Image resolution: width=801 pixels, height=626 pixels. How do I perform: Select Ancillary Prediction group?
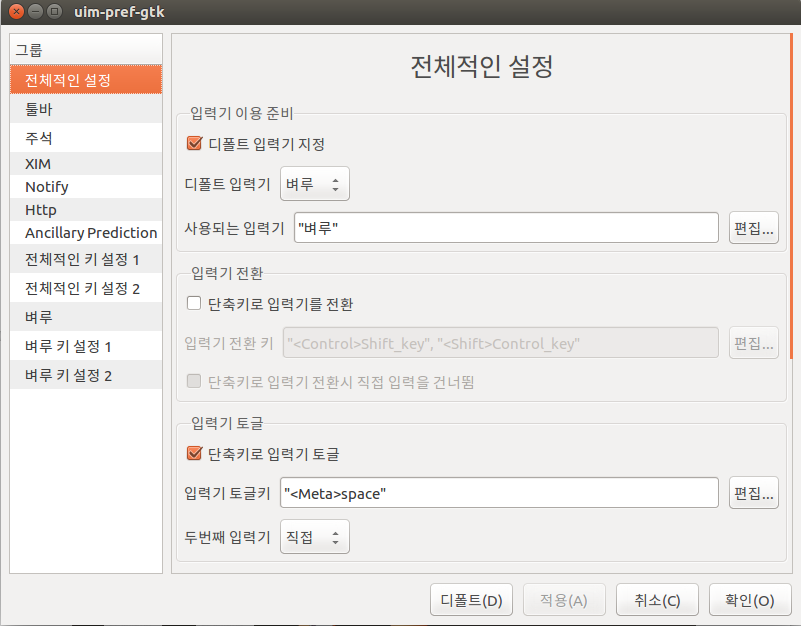86,233
